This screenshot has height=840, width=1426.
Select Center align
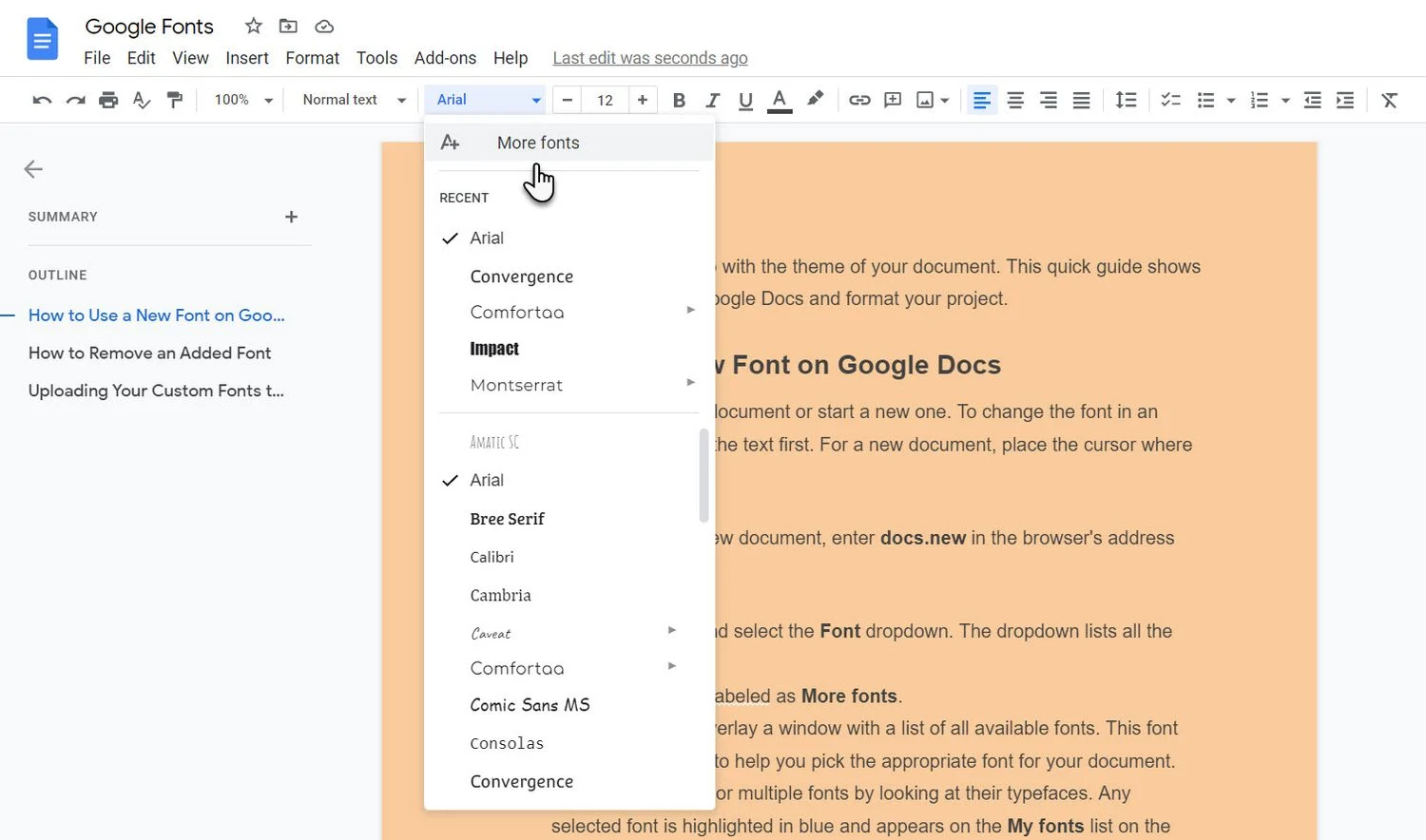1015,100
